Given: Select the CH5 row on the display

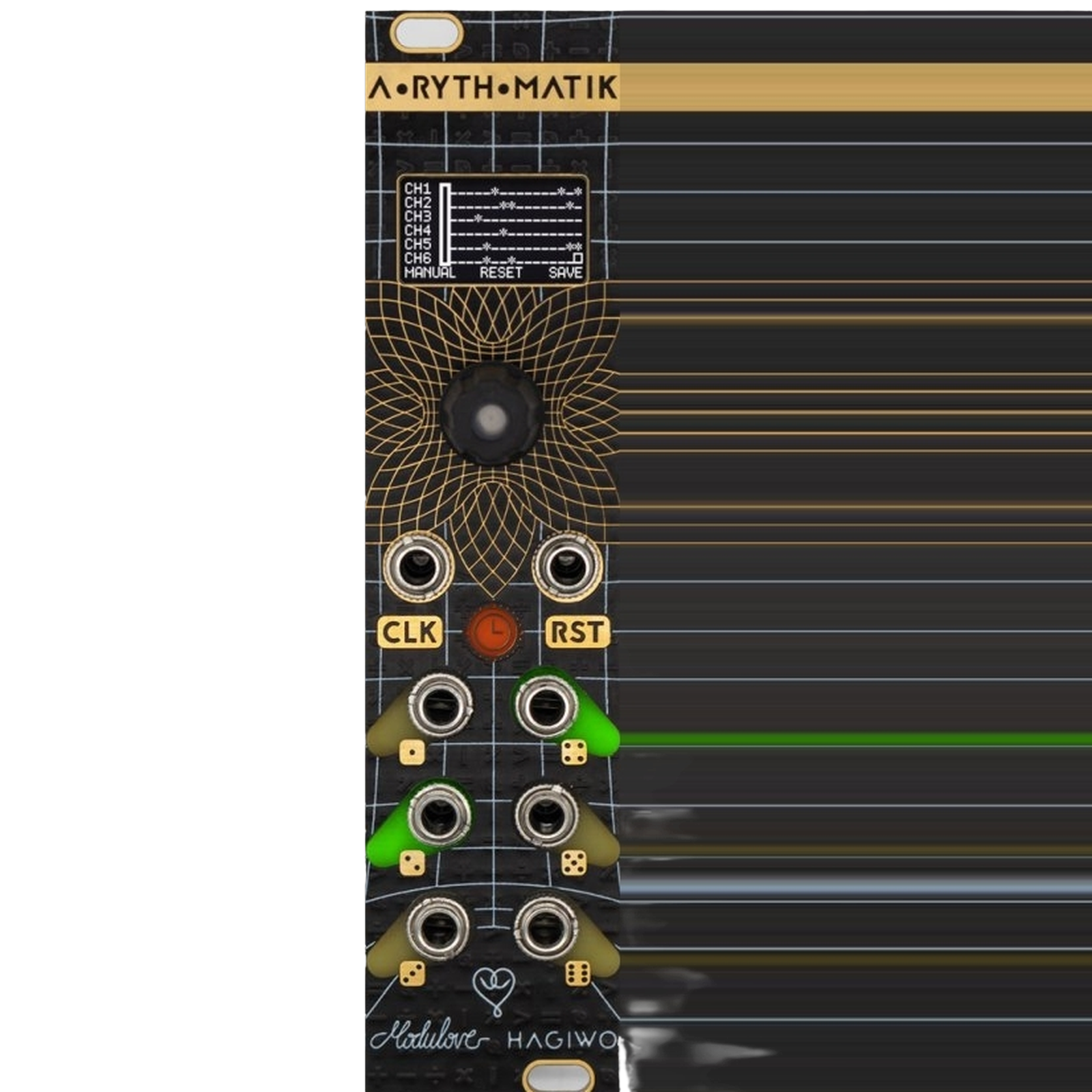Looking at the screenshot, I should (x=493, y=244).
